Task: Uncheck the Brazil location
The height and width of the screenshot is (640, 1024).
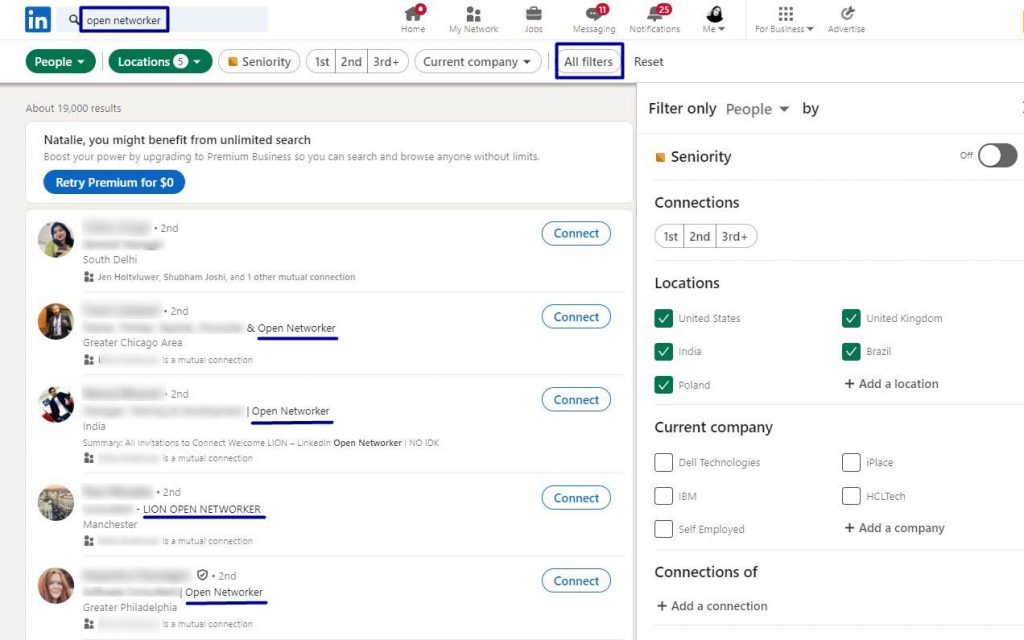Action: [x=851, y=351]
